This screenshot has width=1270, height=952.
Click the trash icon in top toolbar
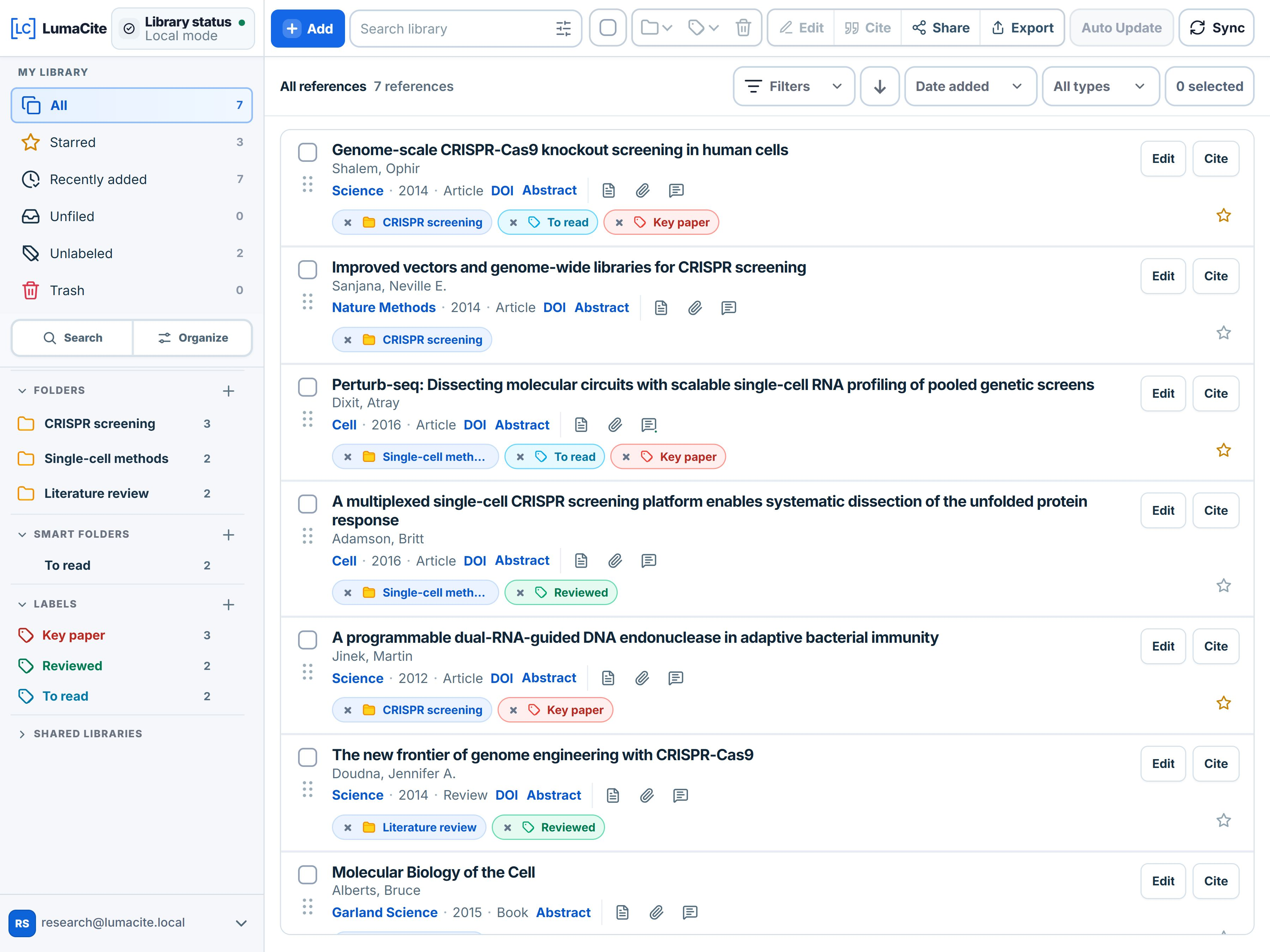743,28
